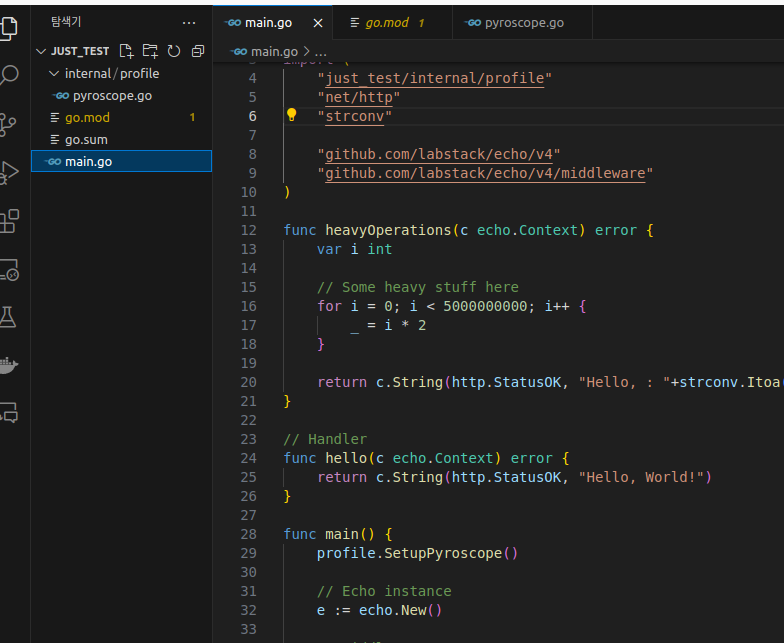Switch to the go.mod editor tab
The height and width of the screenshot is (643, 784).
coord(386,22)
